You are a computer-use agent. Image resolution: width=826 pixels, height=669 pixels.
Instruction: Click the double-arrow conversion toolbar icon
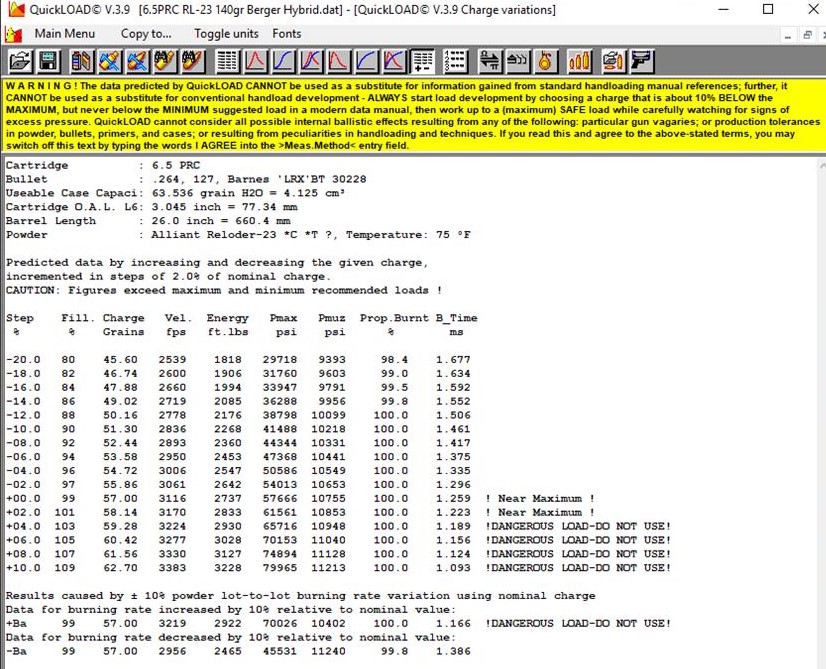point(489,61)
